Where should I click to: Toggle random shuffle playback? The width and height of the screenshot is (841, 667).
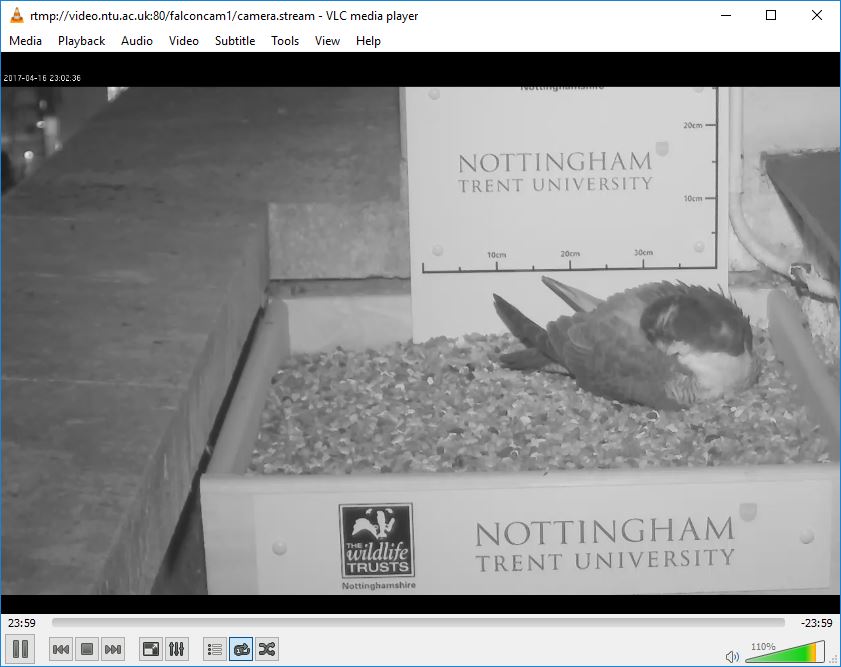click(267, 649)
